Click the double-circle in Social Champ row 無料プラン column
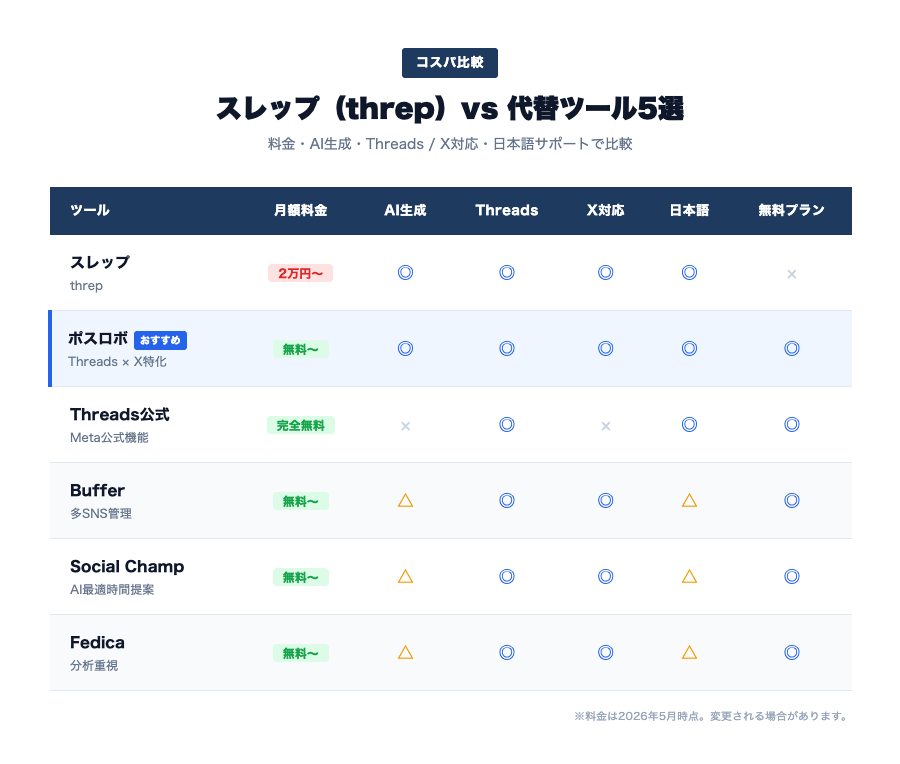 tap(792, 576)
